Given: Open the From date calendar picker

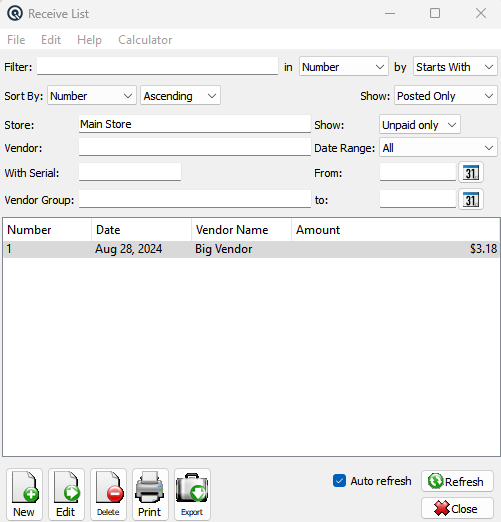Looking at the screenshot, I should 471,173.
